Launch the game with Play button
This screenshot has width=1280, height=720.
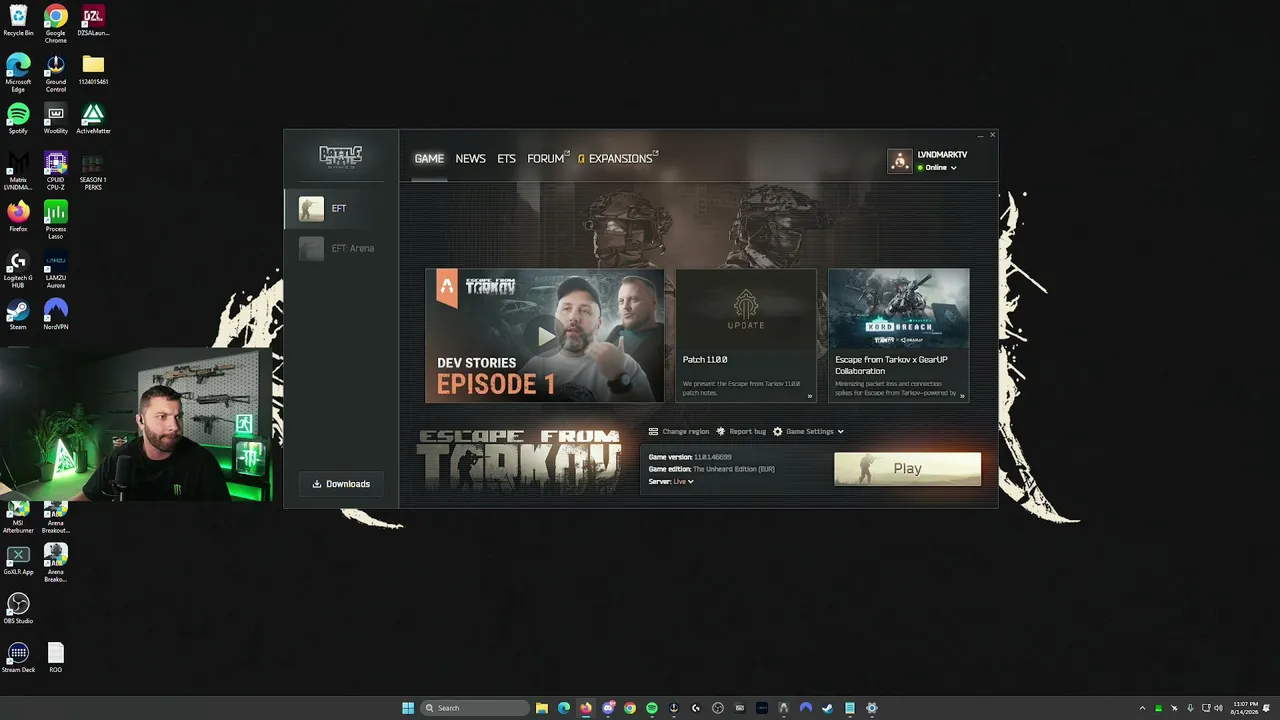pos(907,469)
